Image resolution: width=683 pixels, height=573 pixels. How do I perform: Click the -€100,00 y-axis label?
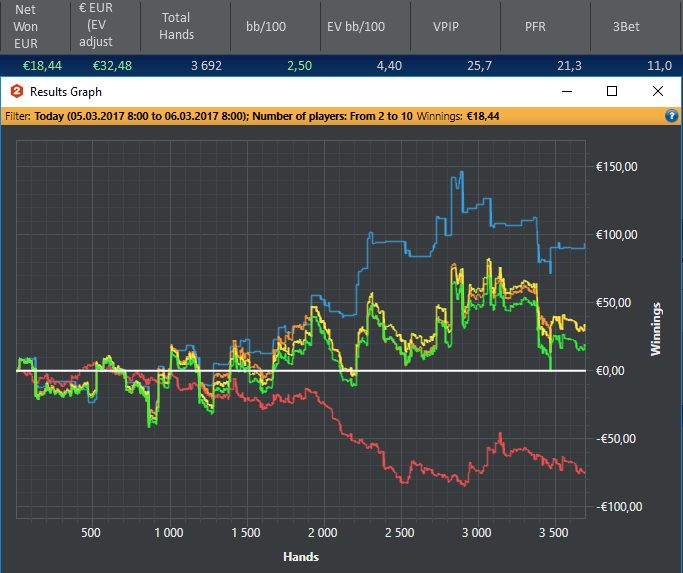pos(619,507)
